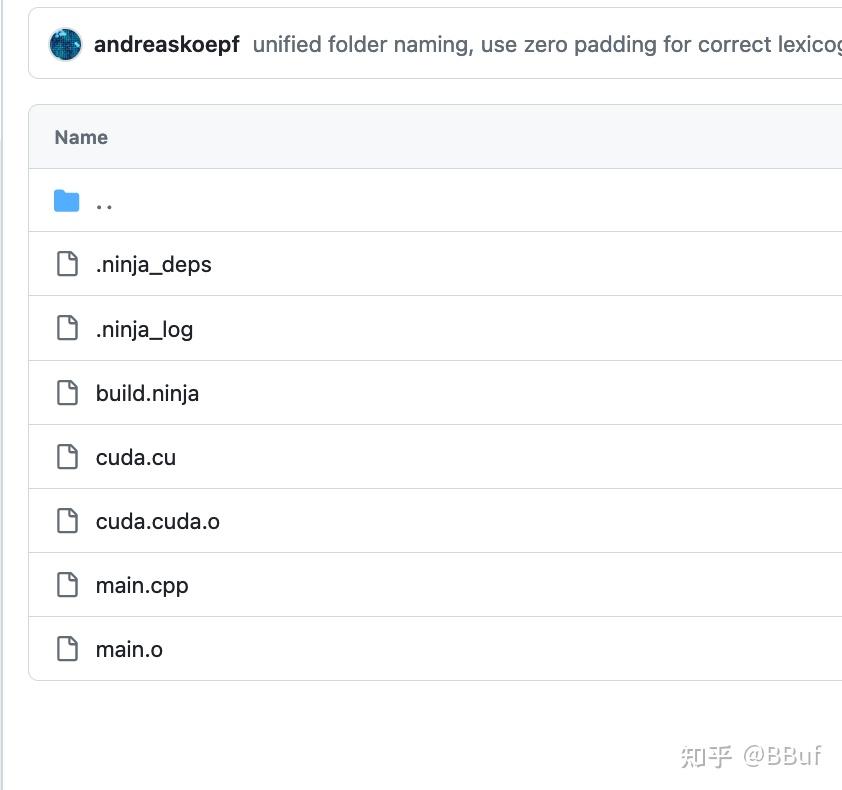This screenshot has width=842, height=790.
Task: Open the build.ninja file
Action: click(147, 392)
